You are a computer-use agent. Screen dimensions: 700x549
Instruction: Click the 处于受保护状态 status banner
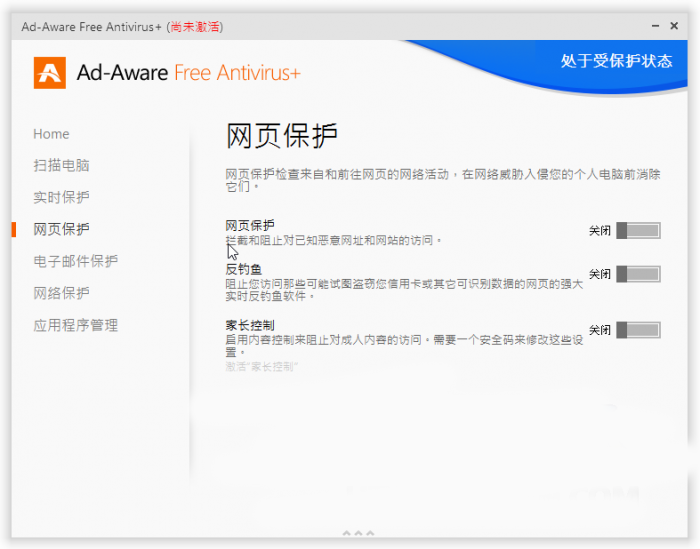616,61
